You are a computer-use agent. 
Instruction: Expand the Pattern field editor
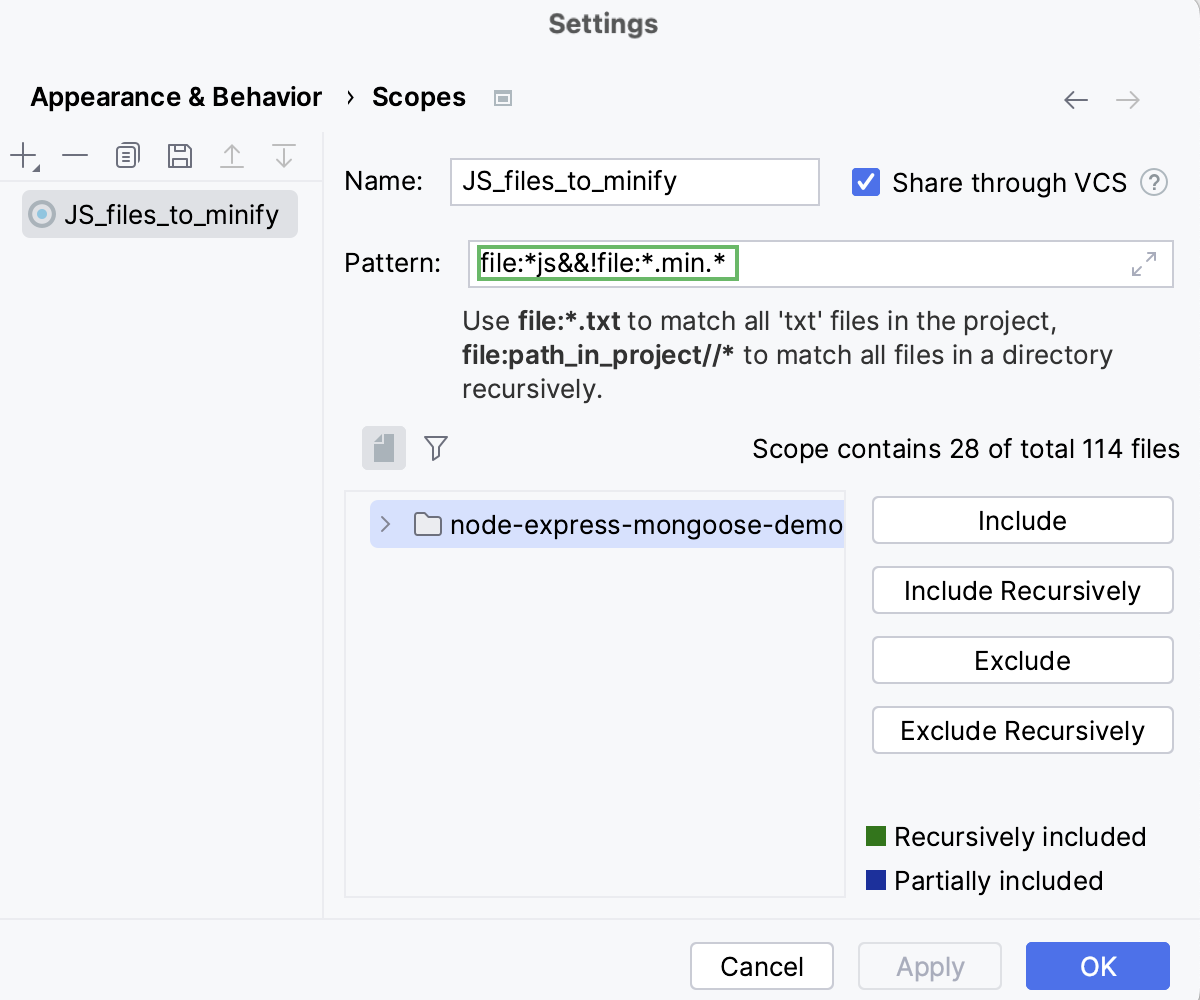1144,264
